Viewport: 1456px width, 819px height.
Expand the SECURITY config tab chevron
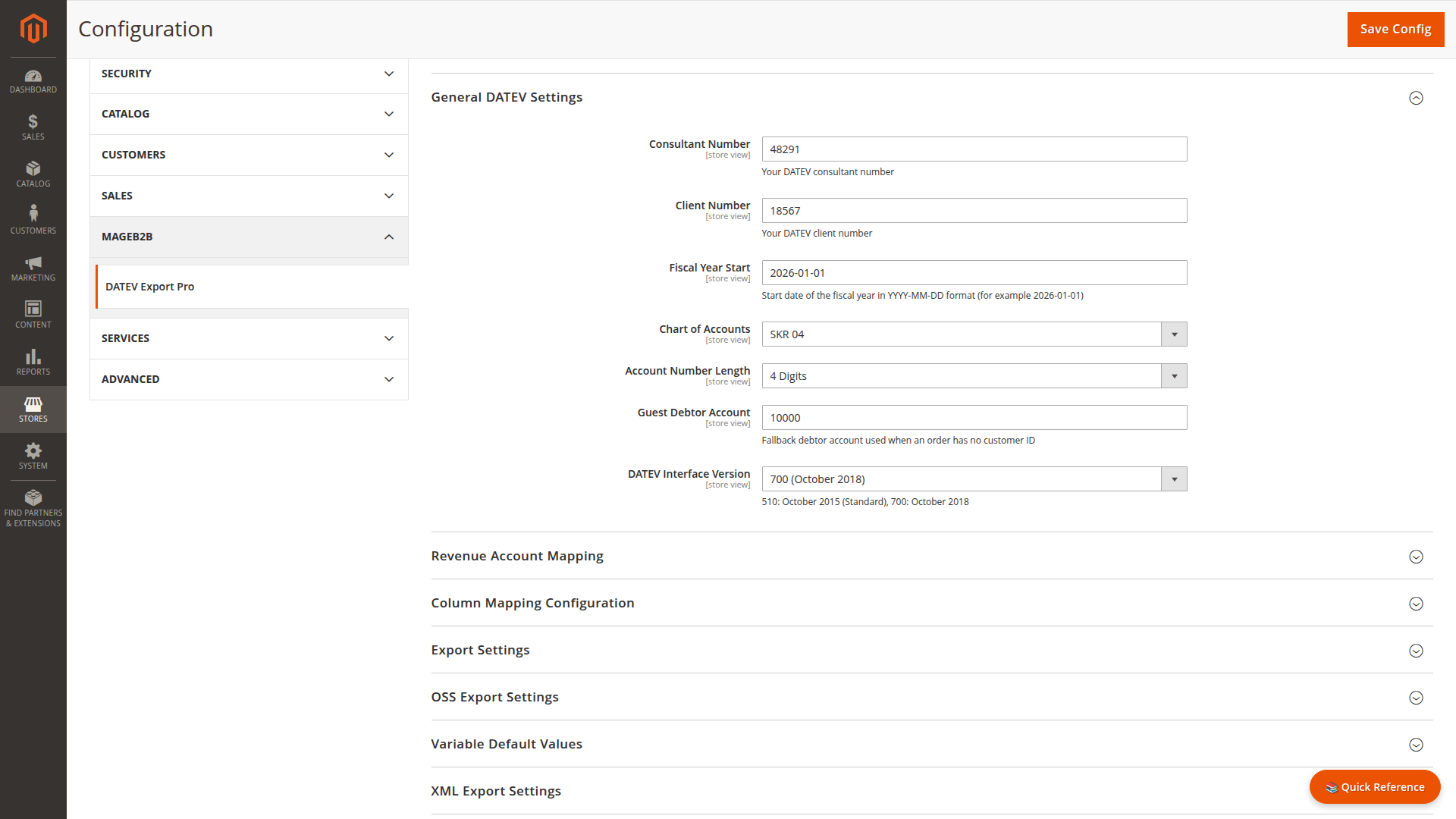point(389,74)
